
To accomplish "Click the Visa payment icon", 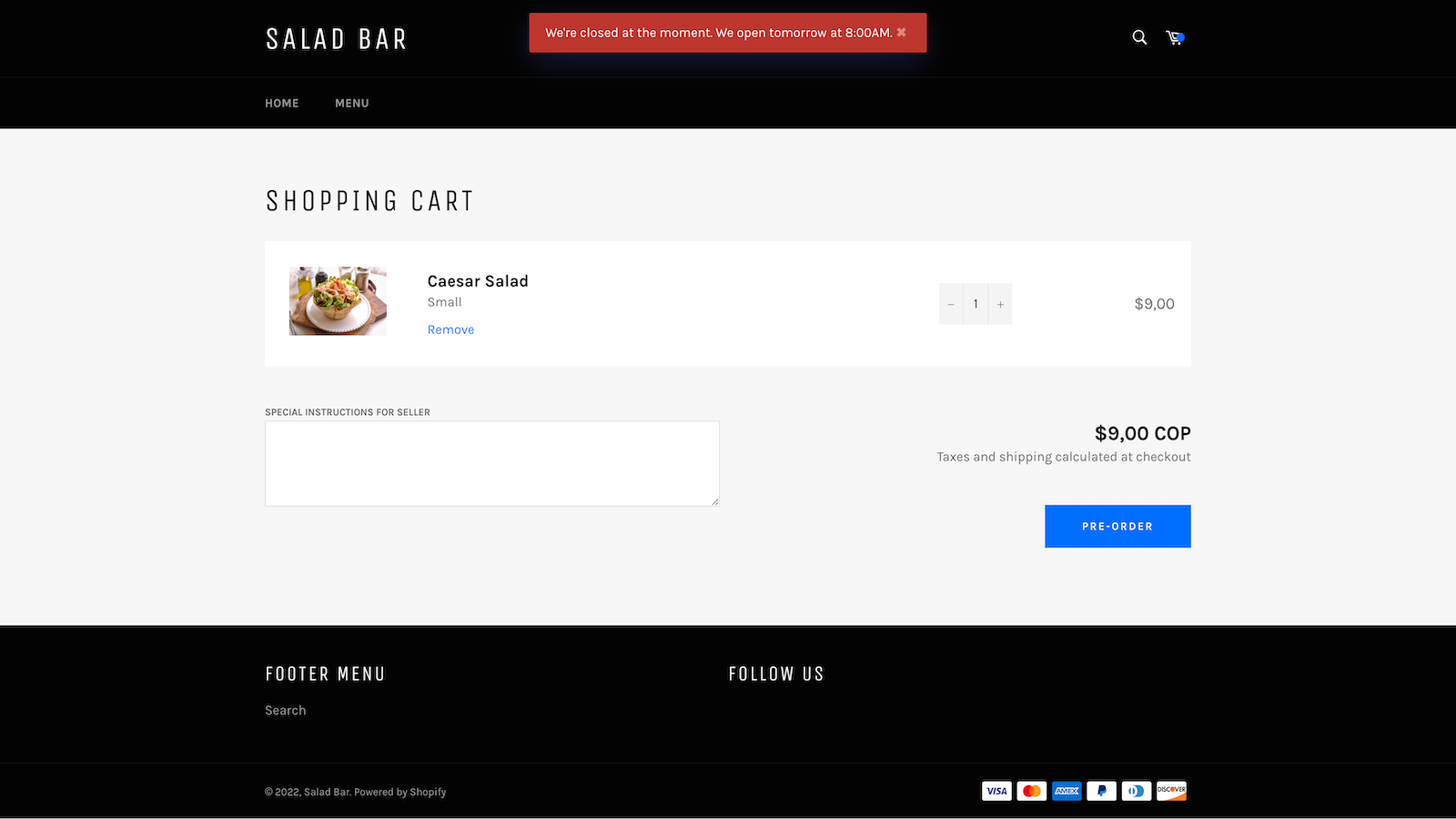I will 996,791.
